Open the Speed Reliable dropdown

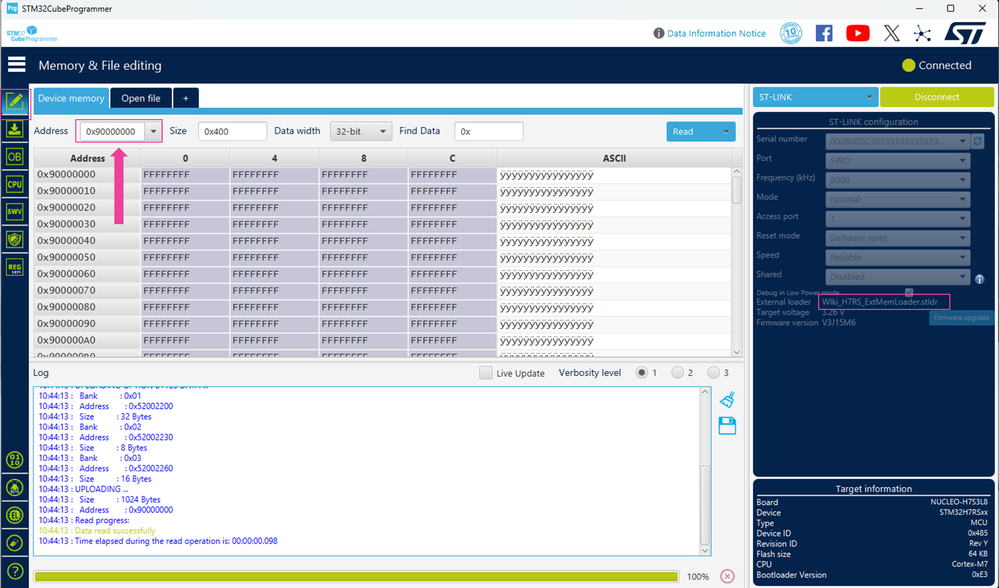click(x=898, y=257)
